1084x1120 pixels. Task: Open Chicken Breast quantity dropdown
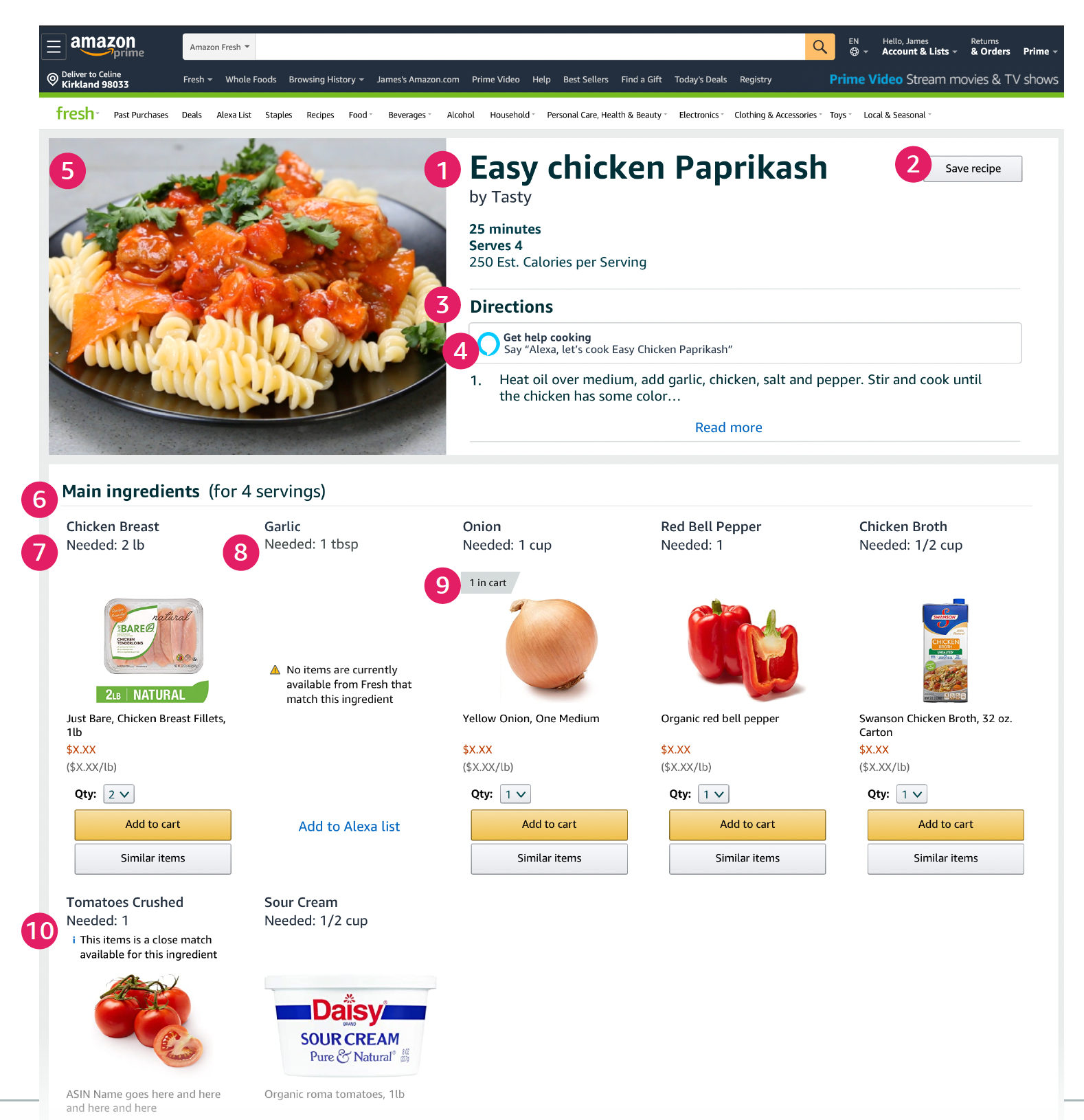coord(119,794)
